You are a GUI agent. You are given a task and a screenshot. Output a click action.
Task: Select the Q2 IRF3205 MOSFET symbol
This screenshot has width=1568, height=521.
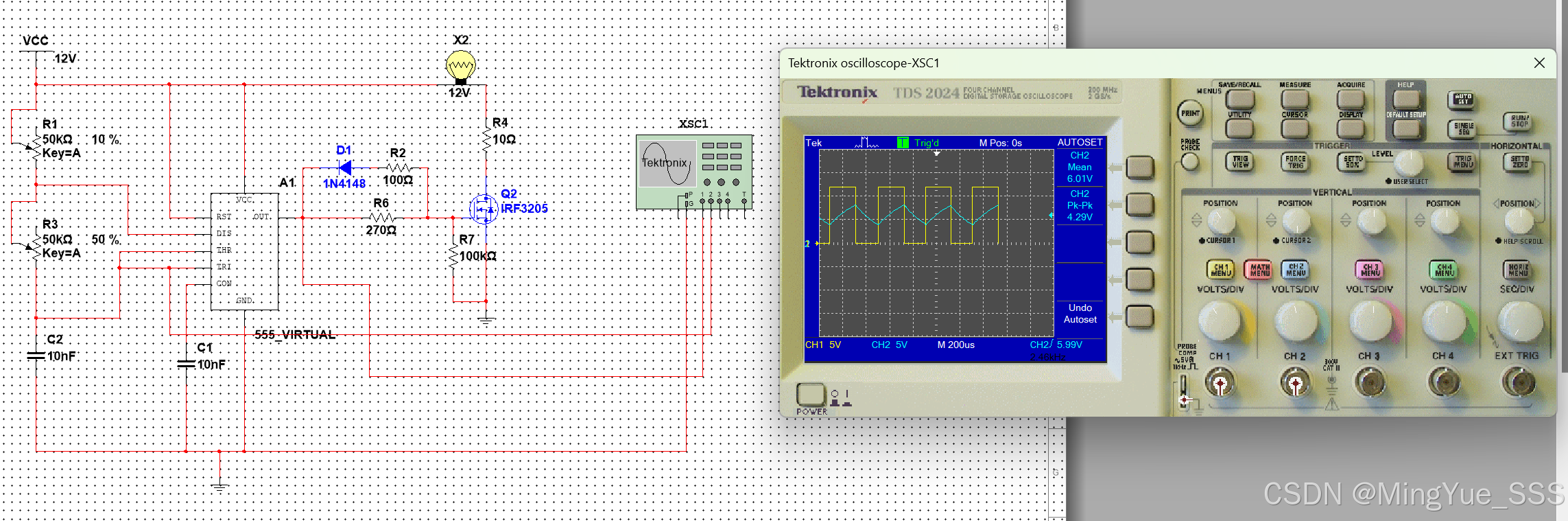484,209
